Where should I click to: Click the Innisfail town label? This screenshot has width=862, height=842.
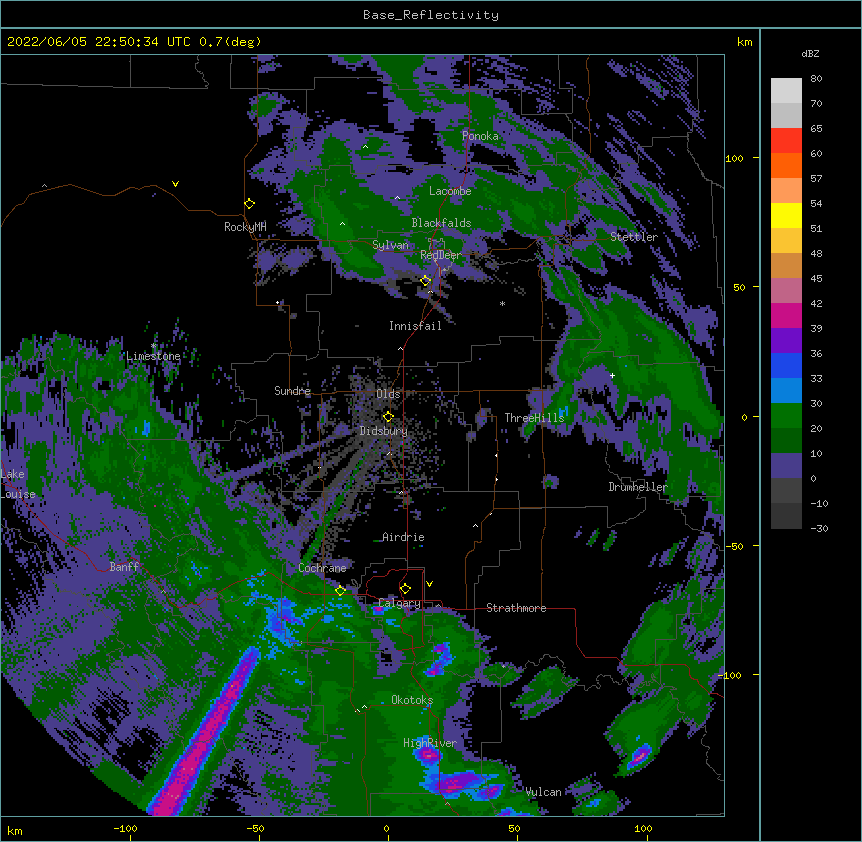click(415, 326)
